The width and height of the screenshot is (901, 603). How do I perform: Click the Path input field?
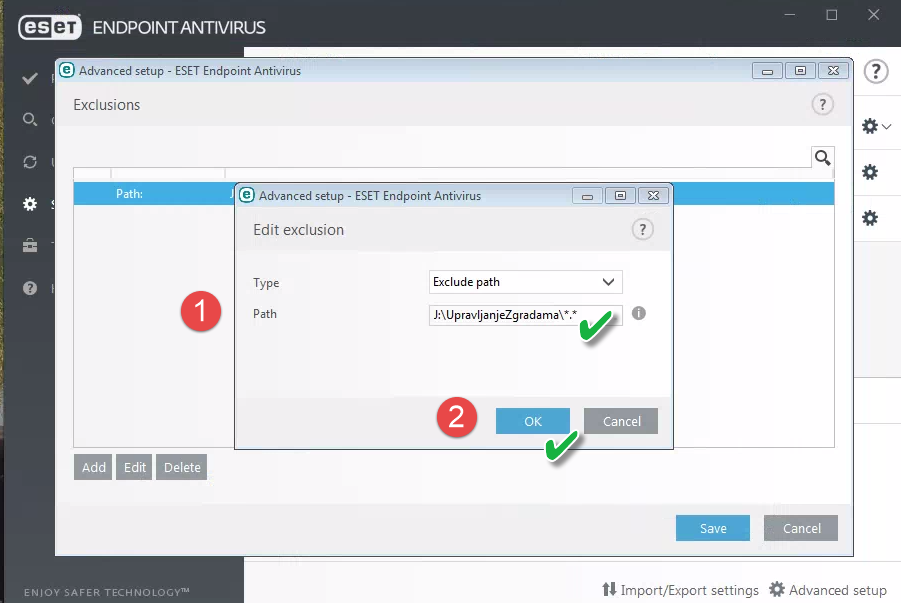526,315
